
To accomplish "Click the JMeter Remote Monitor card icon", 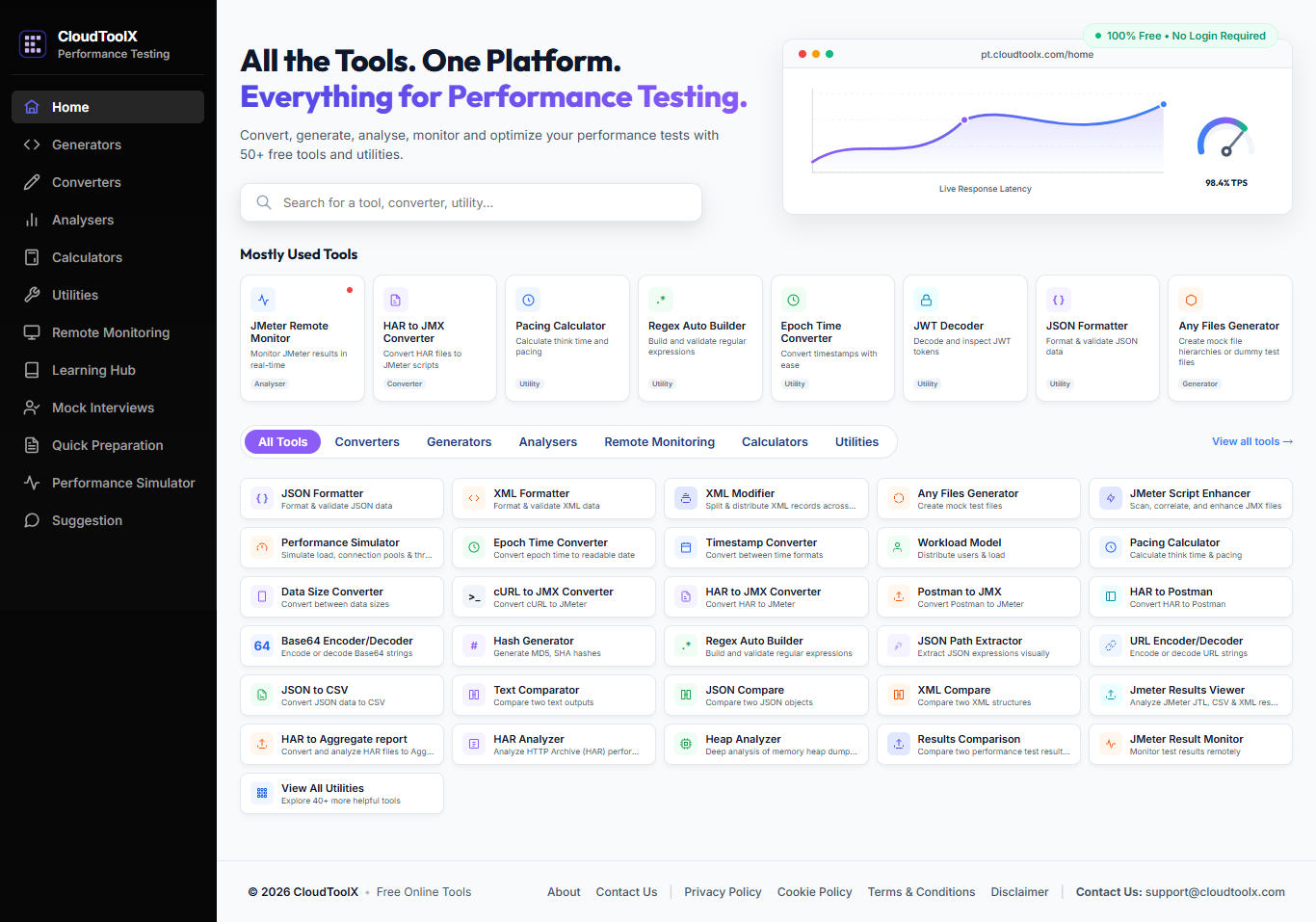I will click(263, 300).
